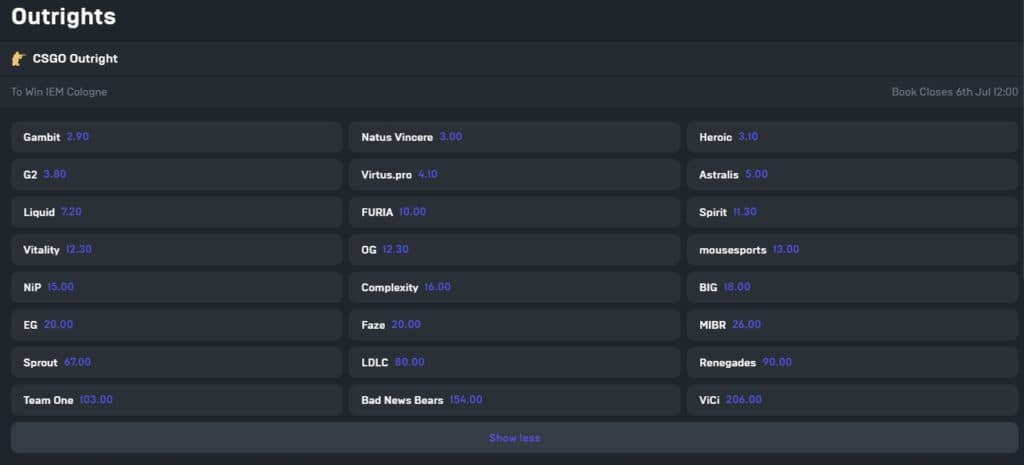Choose MIBR at 26.00
Image resolution: width=1024 pixels, height=465 pixels.
(x=852, y=325)
